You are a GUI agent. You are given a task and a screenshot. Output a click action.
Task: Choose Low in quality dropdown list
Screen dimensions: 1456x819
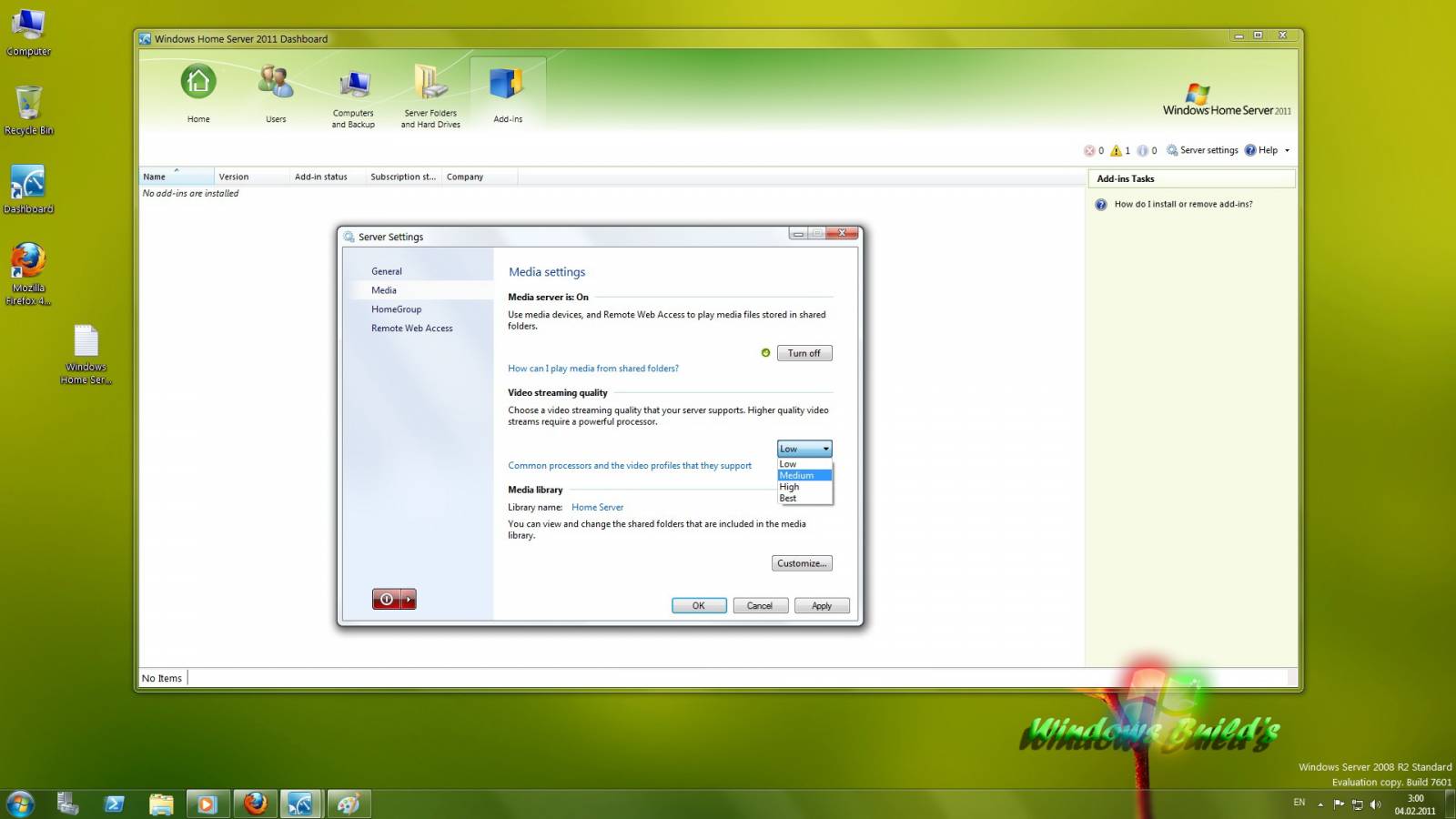tap(804, 464)
